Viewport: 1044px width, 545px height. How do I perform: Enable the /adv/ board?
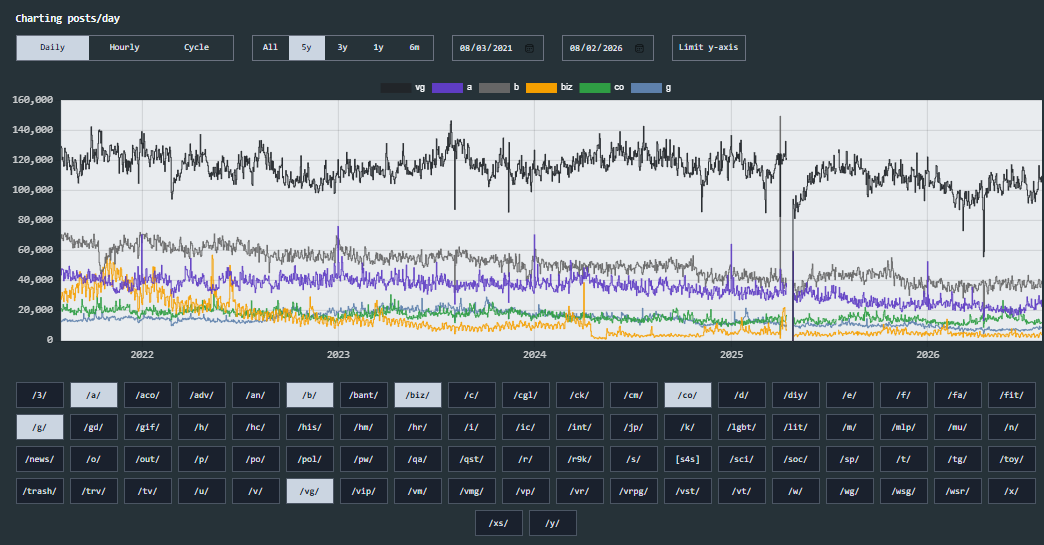click(x=202, y=395)
